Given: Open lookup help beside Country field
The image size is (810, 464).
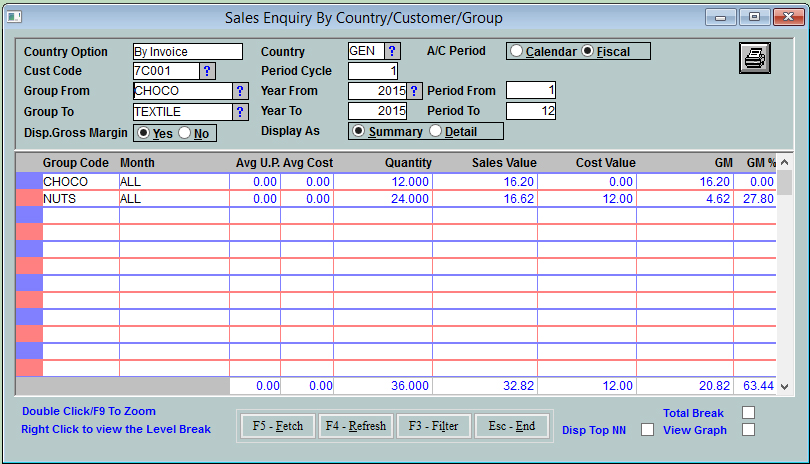Looking at the screenshot, I should [x=392, y=51].
